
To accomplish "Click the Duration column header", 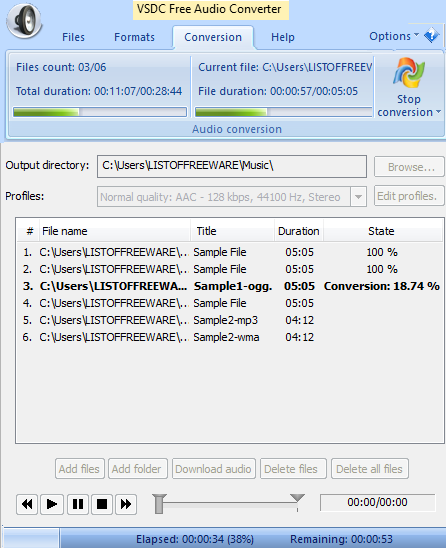I will (x=299, y=231).
